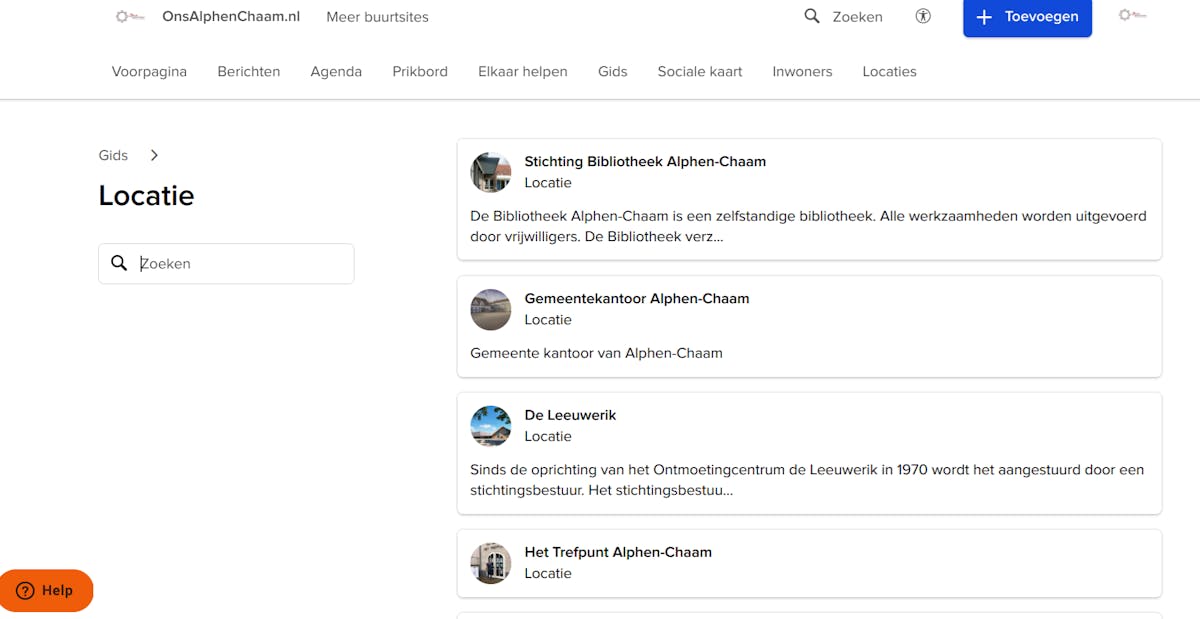Click the Stichting Bibliotheek thumbnail image
Viewport: 1200px width, 619px height.
point(491,172)
